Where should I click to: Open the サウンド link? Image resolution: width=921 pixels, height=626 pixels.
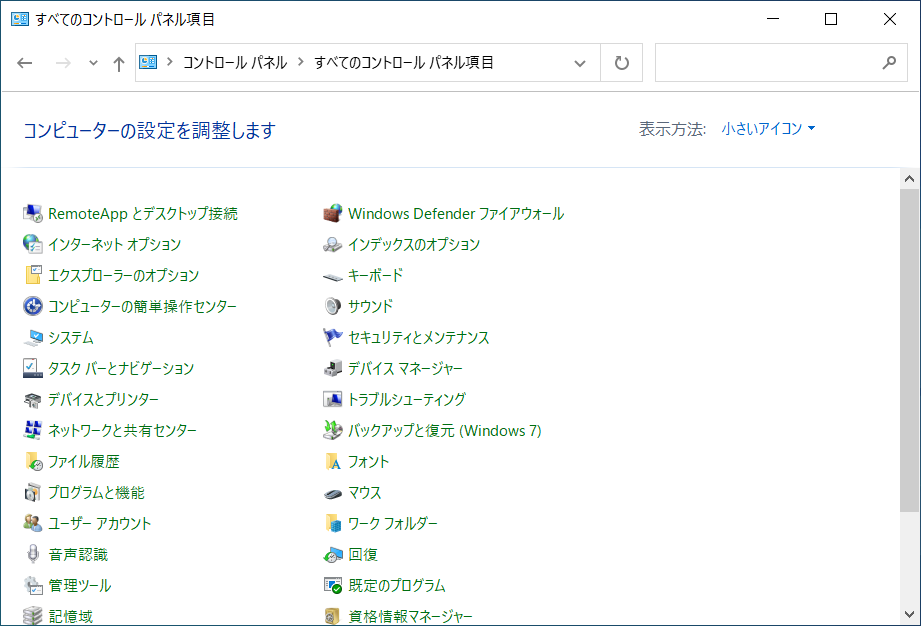coord(371,307)
